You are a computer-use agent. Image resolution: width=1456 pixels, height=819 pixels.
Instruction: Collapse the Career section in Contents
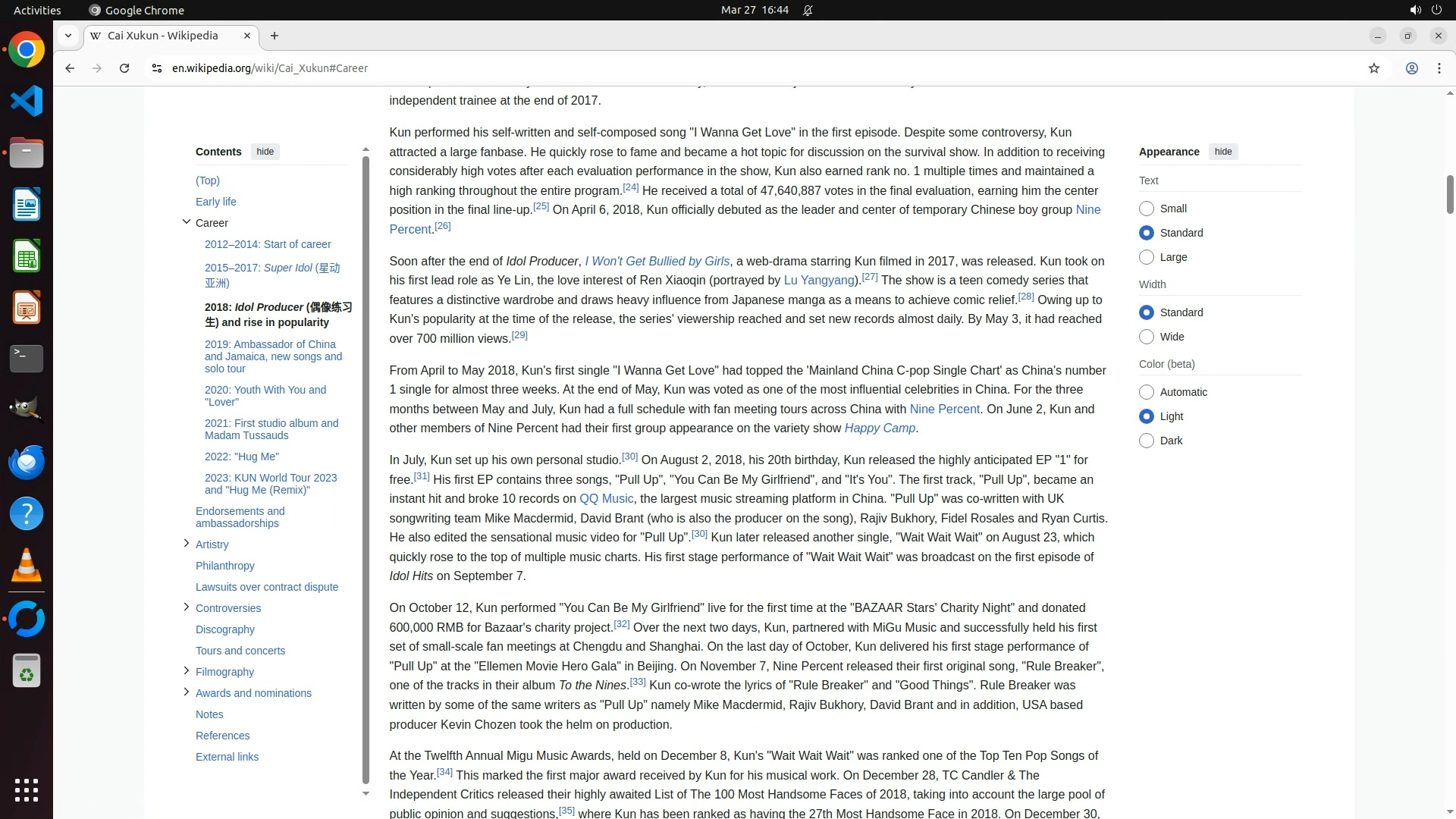(187, 222)
